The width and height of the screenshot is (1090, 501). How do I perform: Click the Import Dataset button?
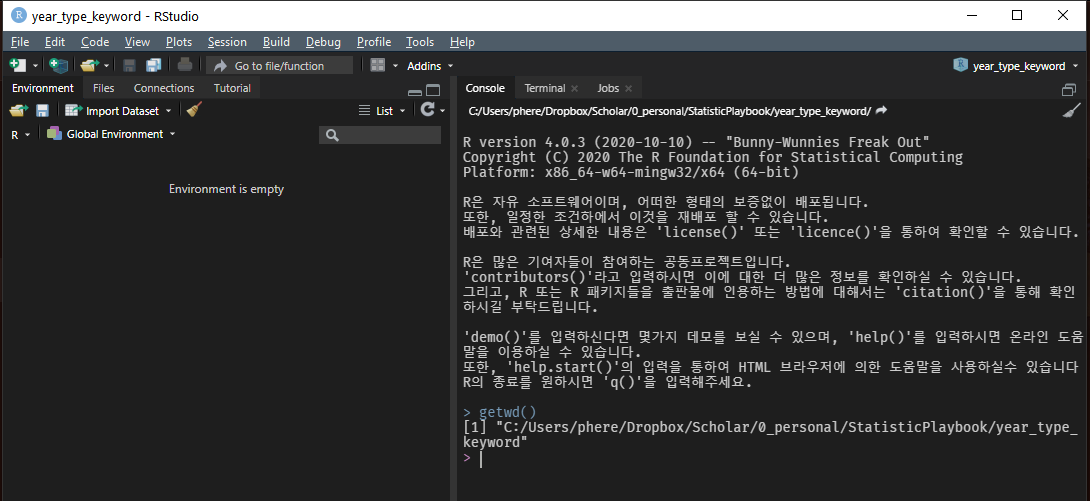pyautogui.click(x=118, y=110)
